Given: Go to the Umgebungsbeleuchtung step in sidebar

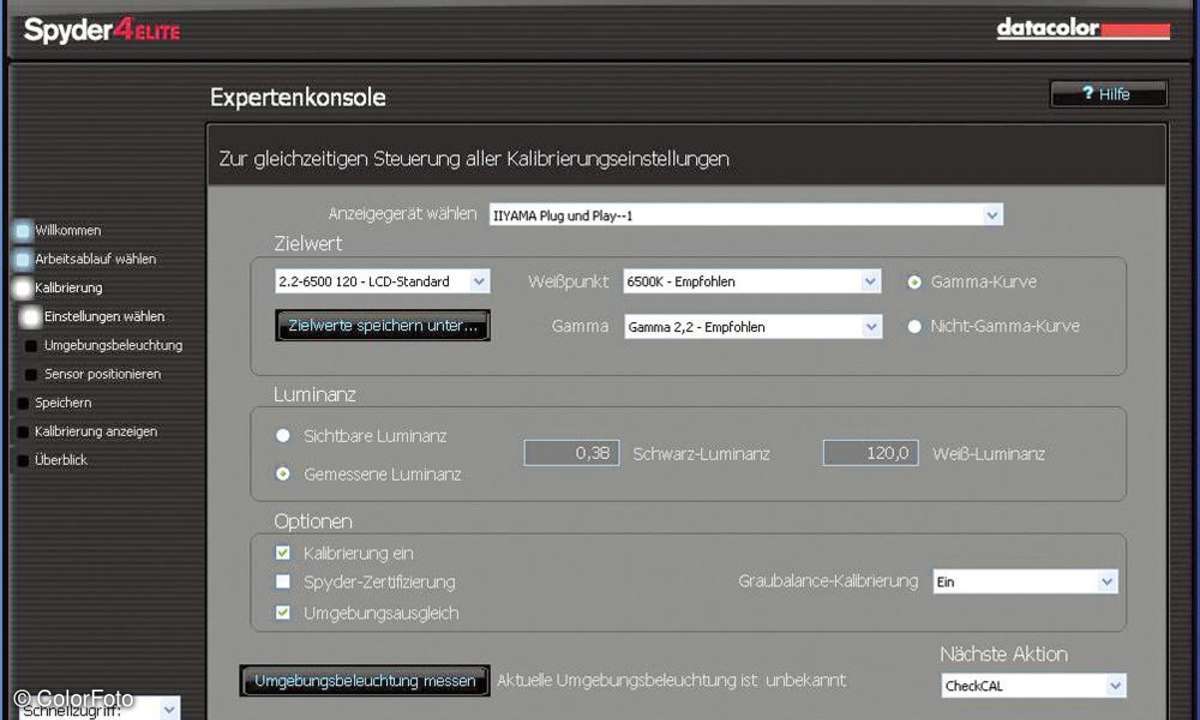Looking at the screenshot, I should pyautogui.click(x=113, y=345).
